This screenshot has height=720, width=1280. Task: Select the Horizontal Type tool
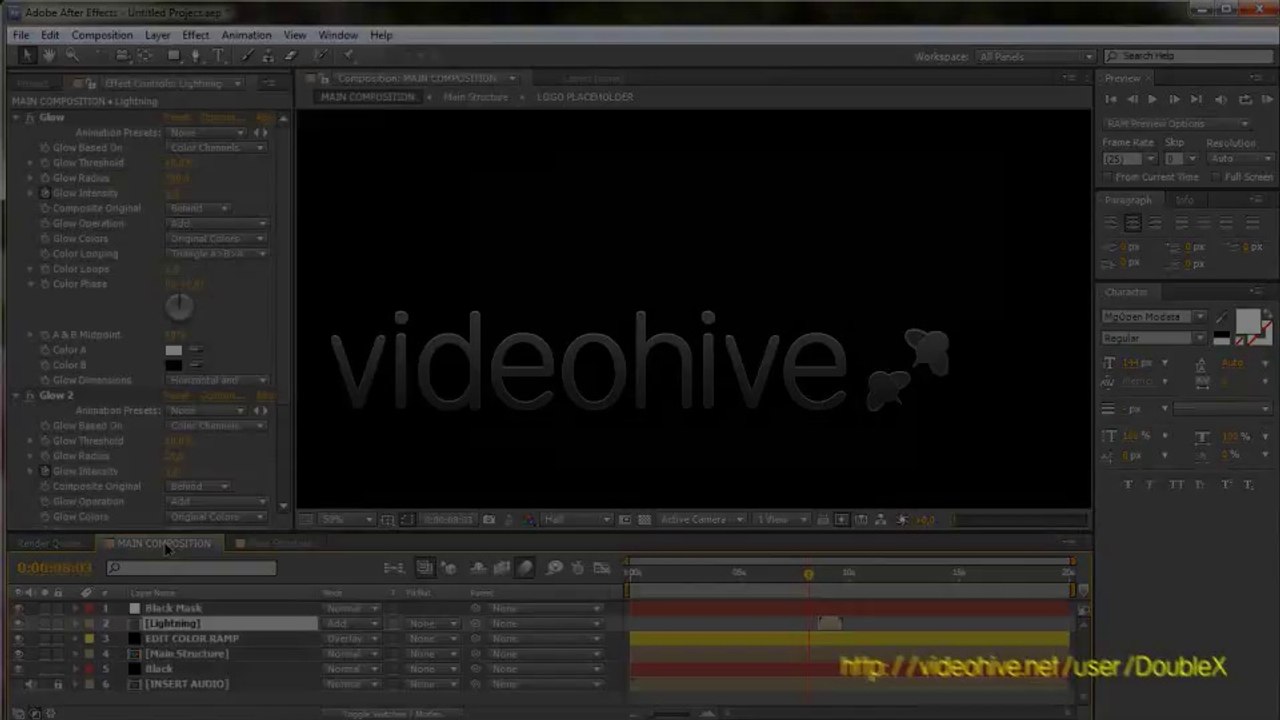pyautogui.click(x=218, y=56)
